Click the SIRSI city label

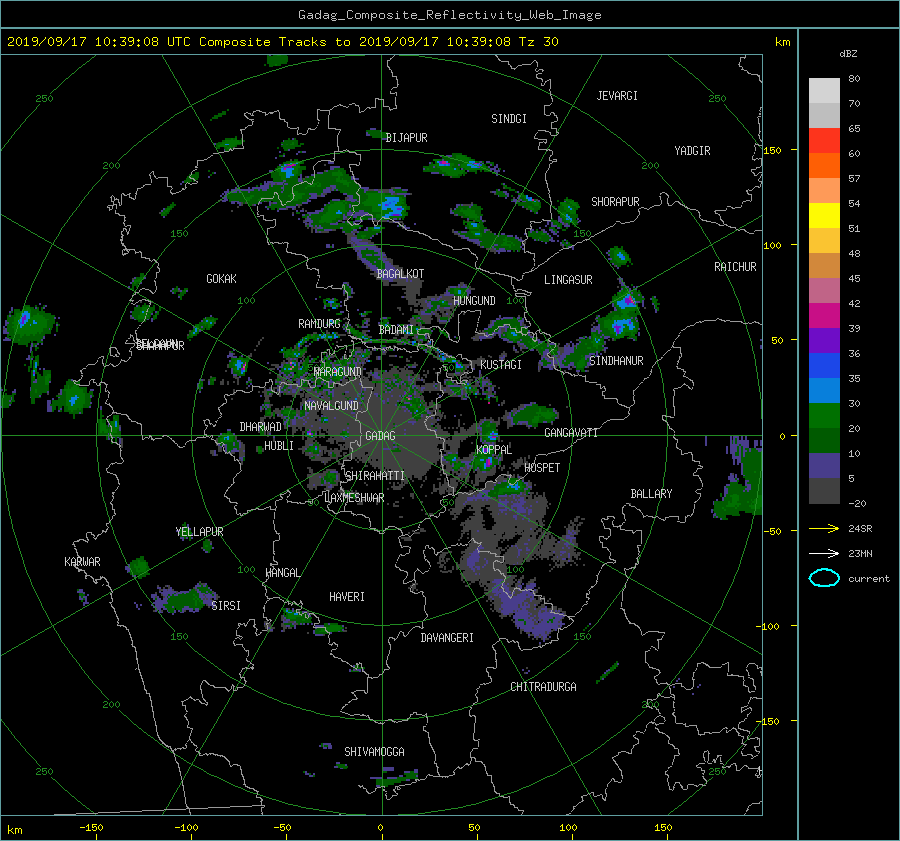(226, 606)
